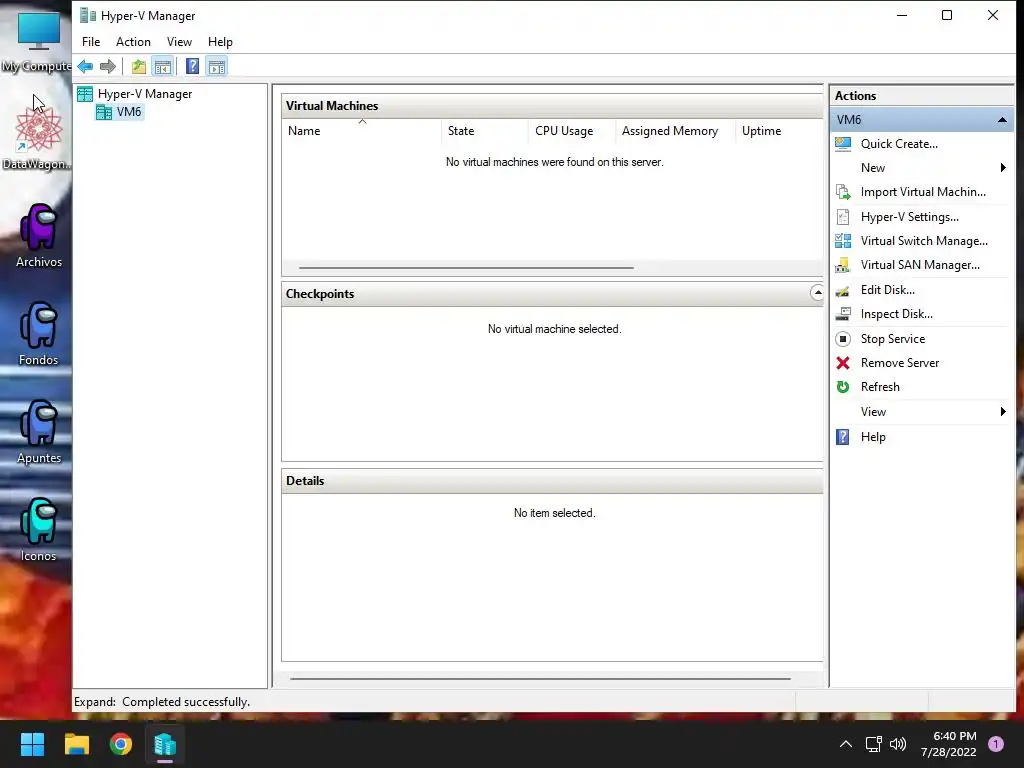Click Import Virtual Machine icon

click(x=843, y=192)
